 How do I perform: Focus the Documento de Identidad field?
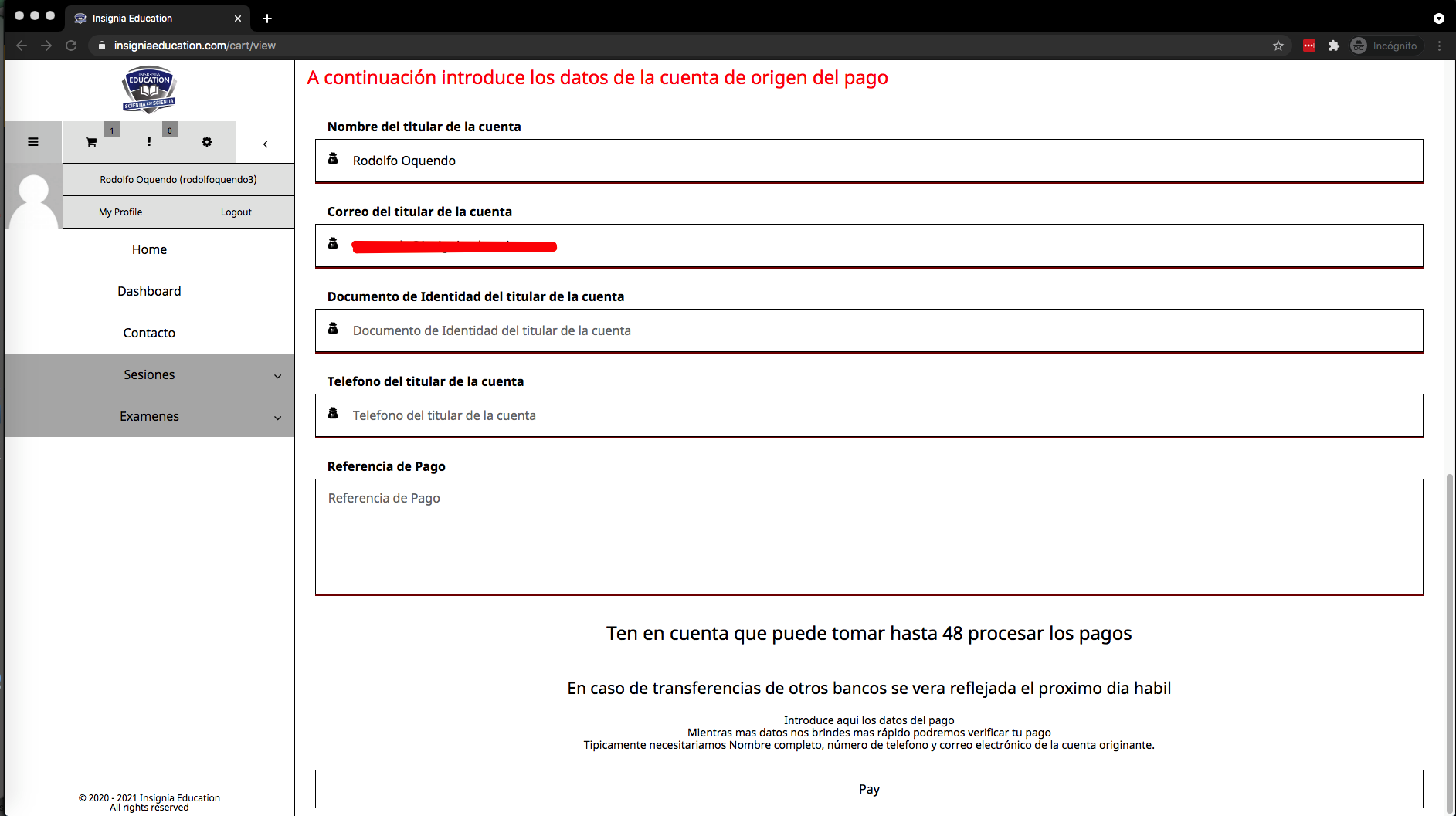(x=869, y=330)
